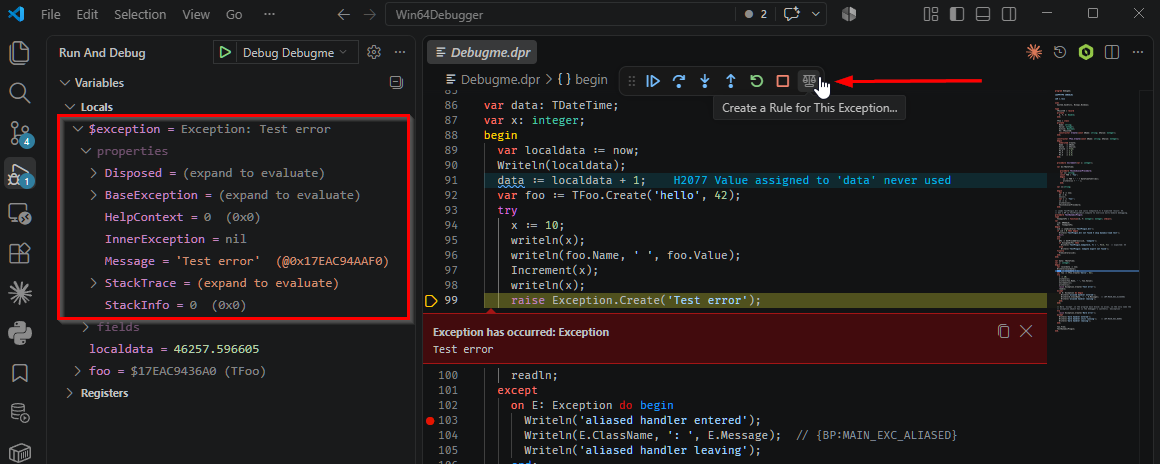1160x464 pixels.
Task: Toggle the breakpoint on line 103
Action: click(430, 420)
